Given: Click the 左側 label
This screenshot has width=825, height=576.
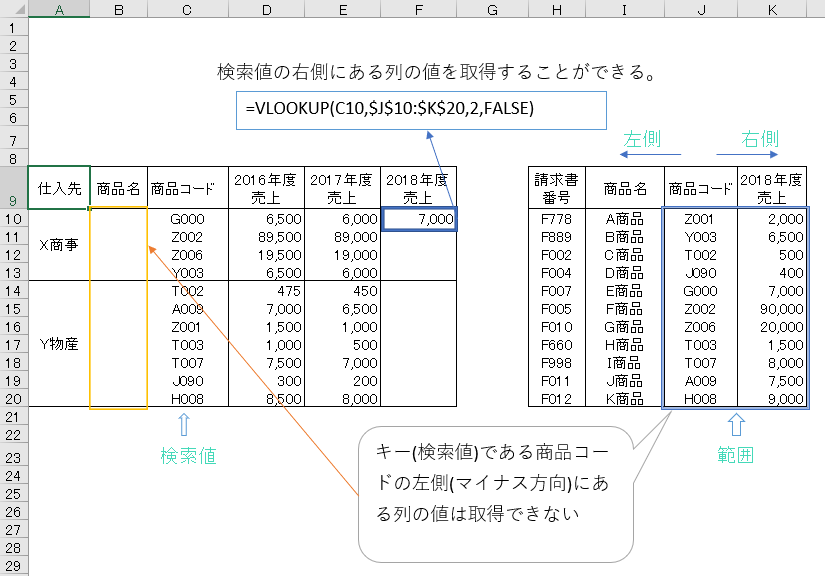Looking at the screenshot, I should point(642,139).
